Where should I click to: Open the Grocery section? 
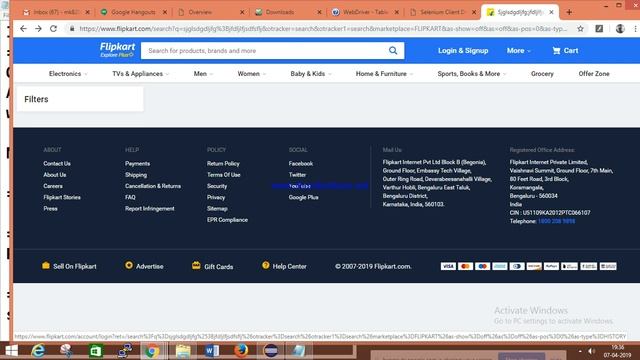point(542,74)
